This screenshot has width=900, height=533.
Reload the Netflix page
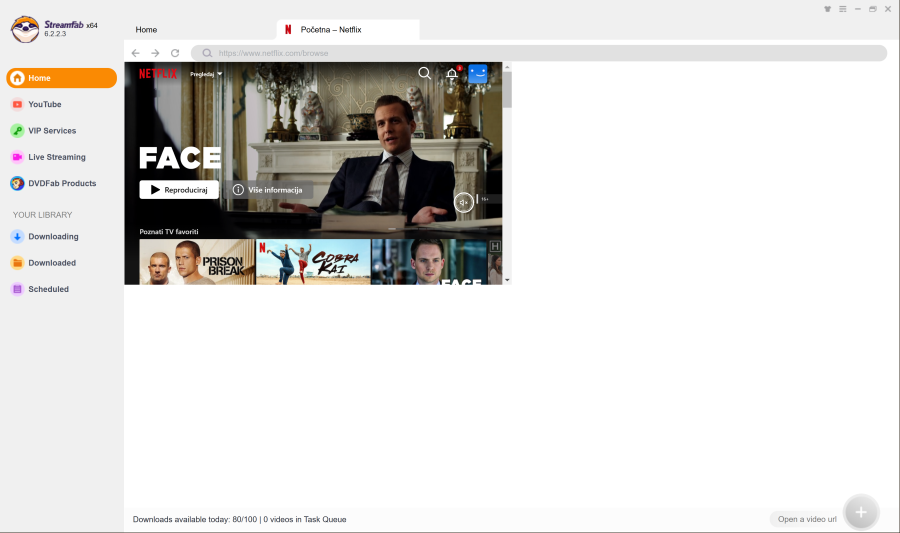pyautogui.click(x=175, y=53)
